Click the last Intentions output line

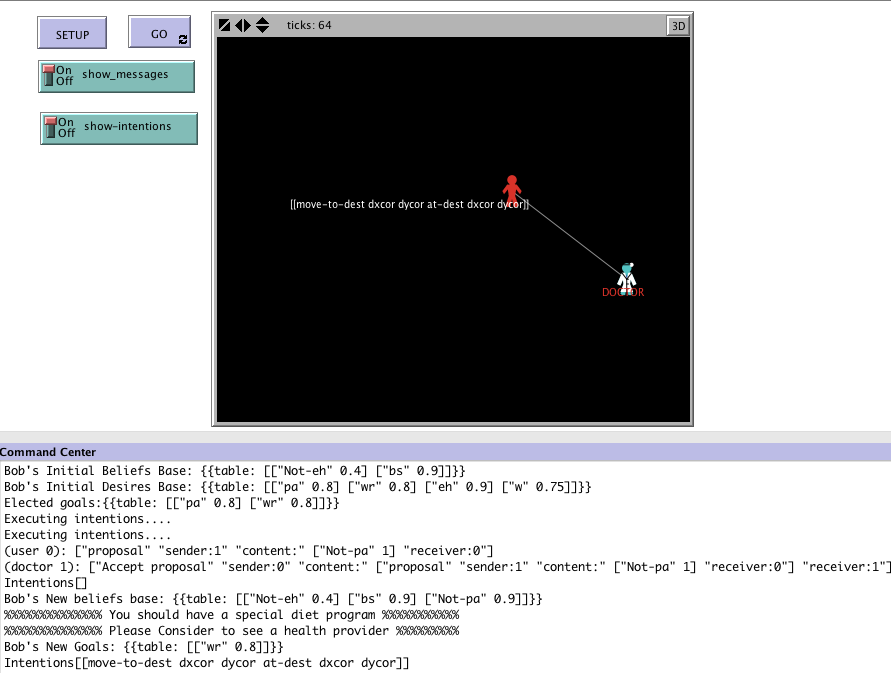tap(207, 663)
